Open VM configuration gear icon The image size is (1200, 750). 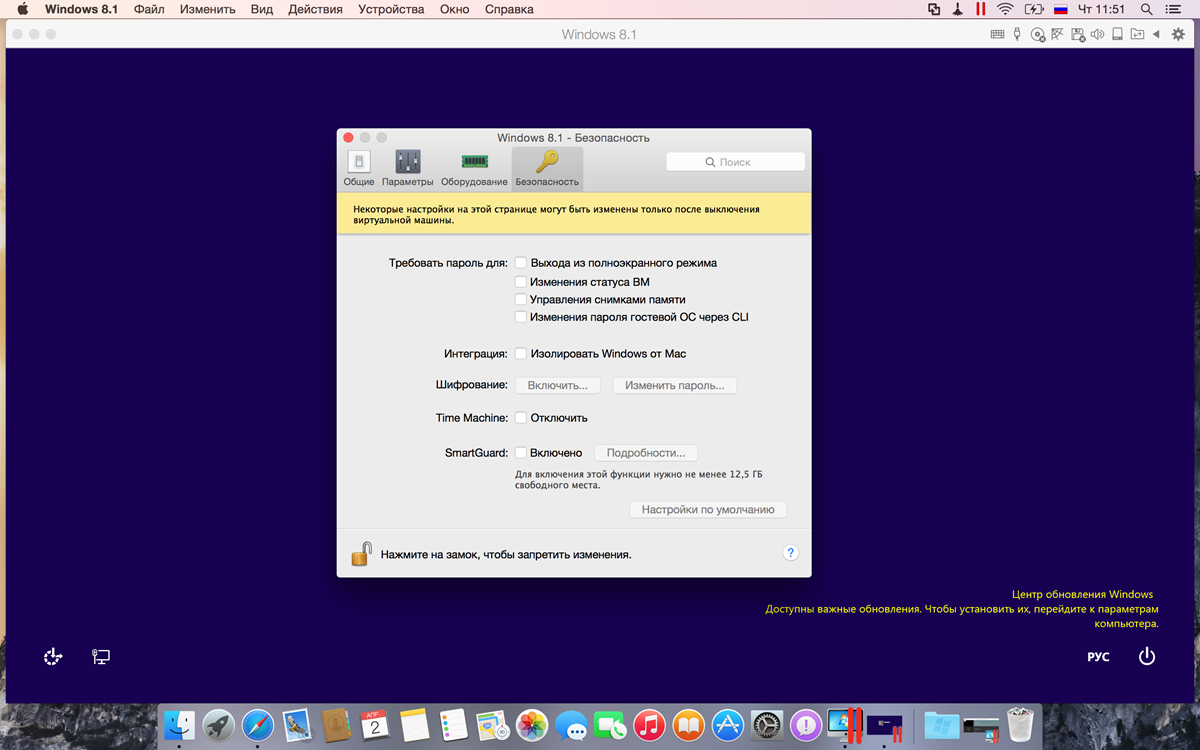pos(1178,34)
